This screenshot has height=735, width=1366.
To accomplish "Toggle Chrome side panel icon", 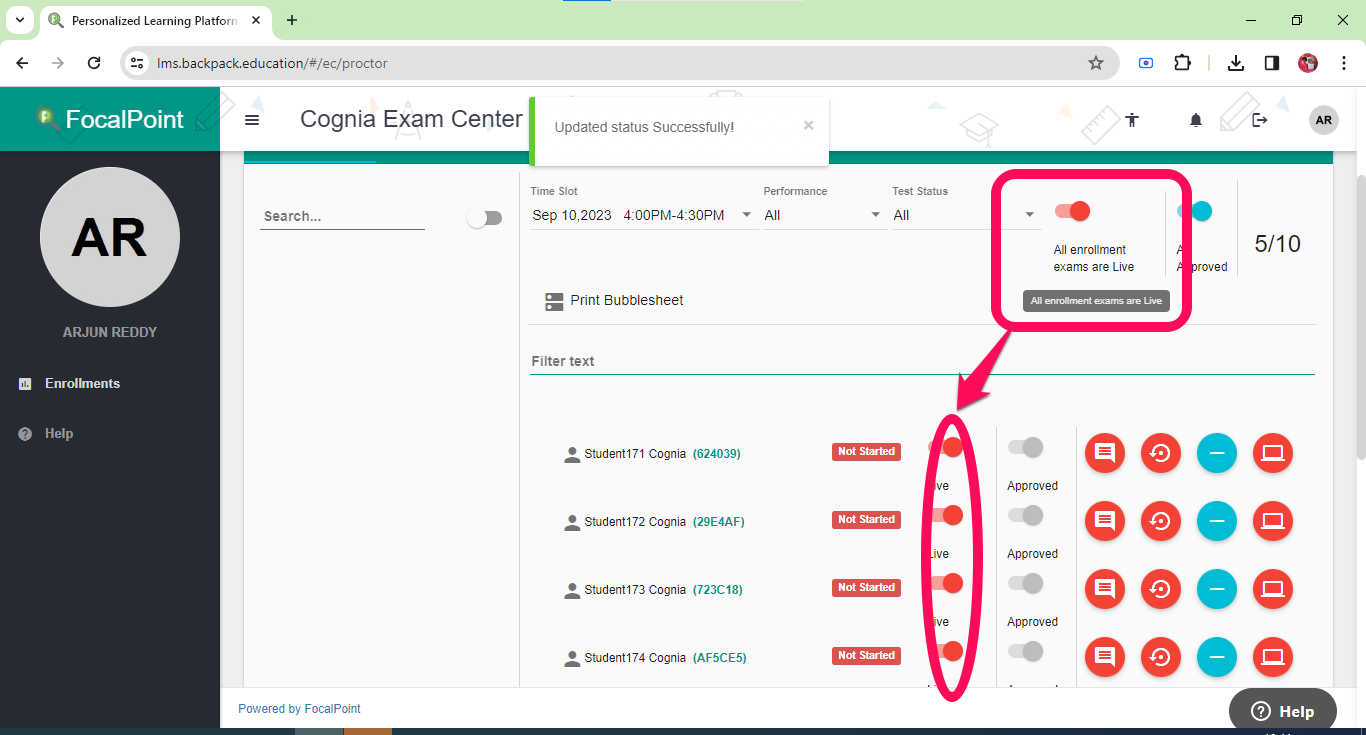I will point(1272,63).
